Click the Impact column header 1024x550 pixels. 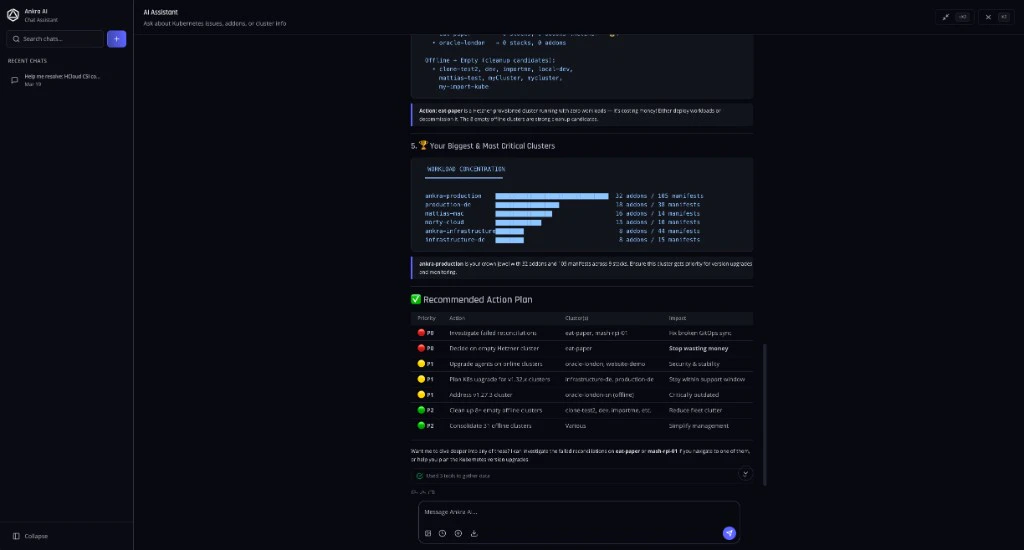[x=677, y=318]
